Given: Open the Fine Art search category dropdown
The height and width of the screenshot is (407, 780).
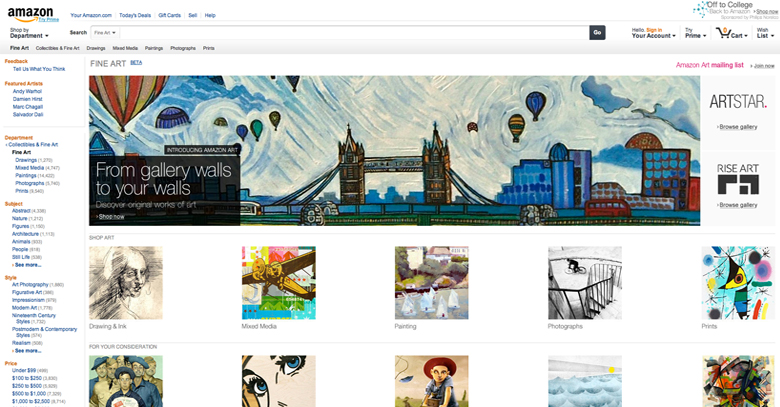Looking at the screenshot, I should 105,33.
